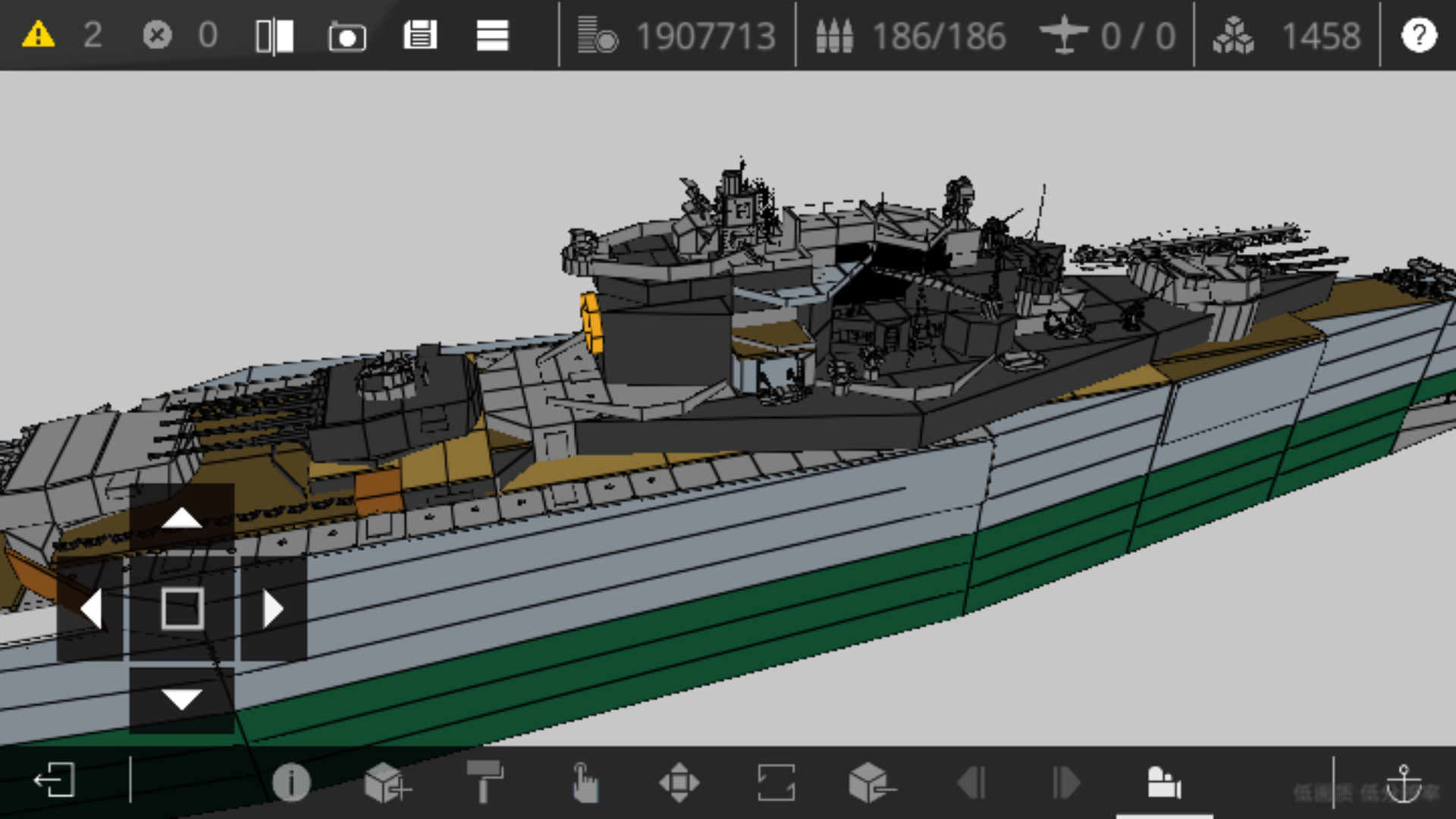Select the paint roller tool
The height and width of the screenshot is (819, 1456).
pyautogui.click(x=485, y=781)
